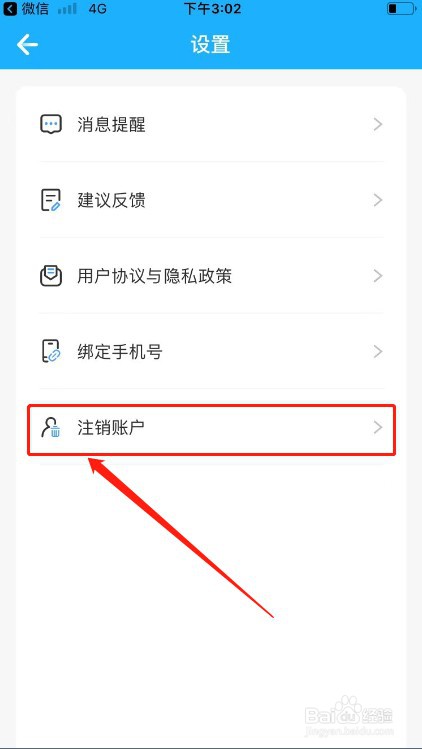Expand 用户协议与隐私政策 via its chevron
This screenshot has width=422, height=749.
[x=378, y=276]
